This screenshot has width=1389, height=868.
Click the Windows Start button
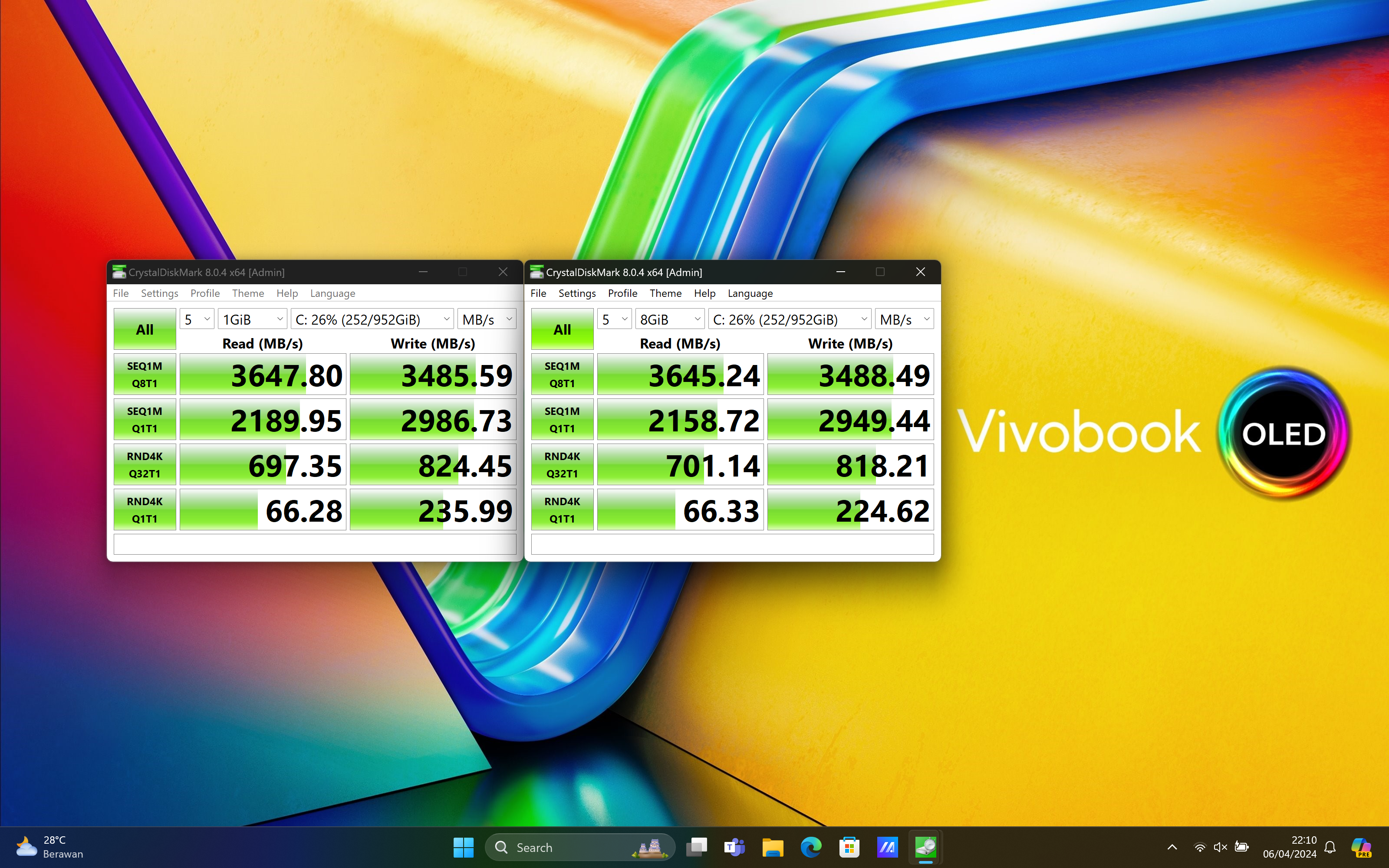click(463, 847)
